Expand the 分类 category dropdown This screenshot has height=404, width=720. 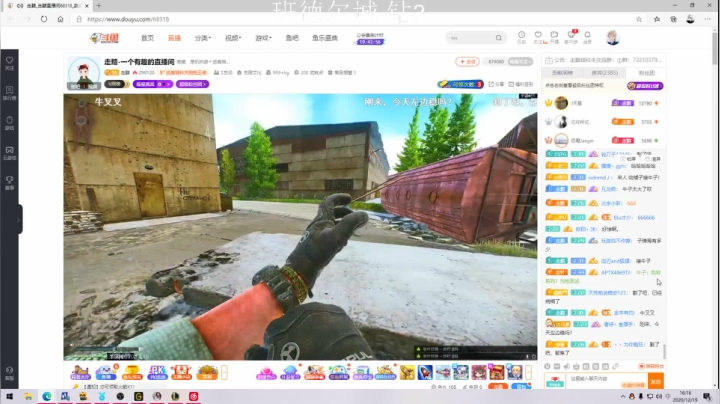click(x=202, y=38)
